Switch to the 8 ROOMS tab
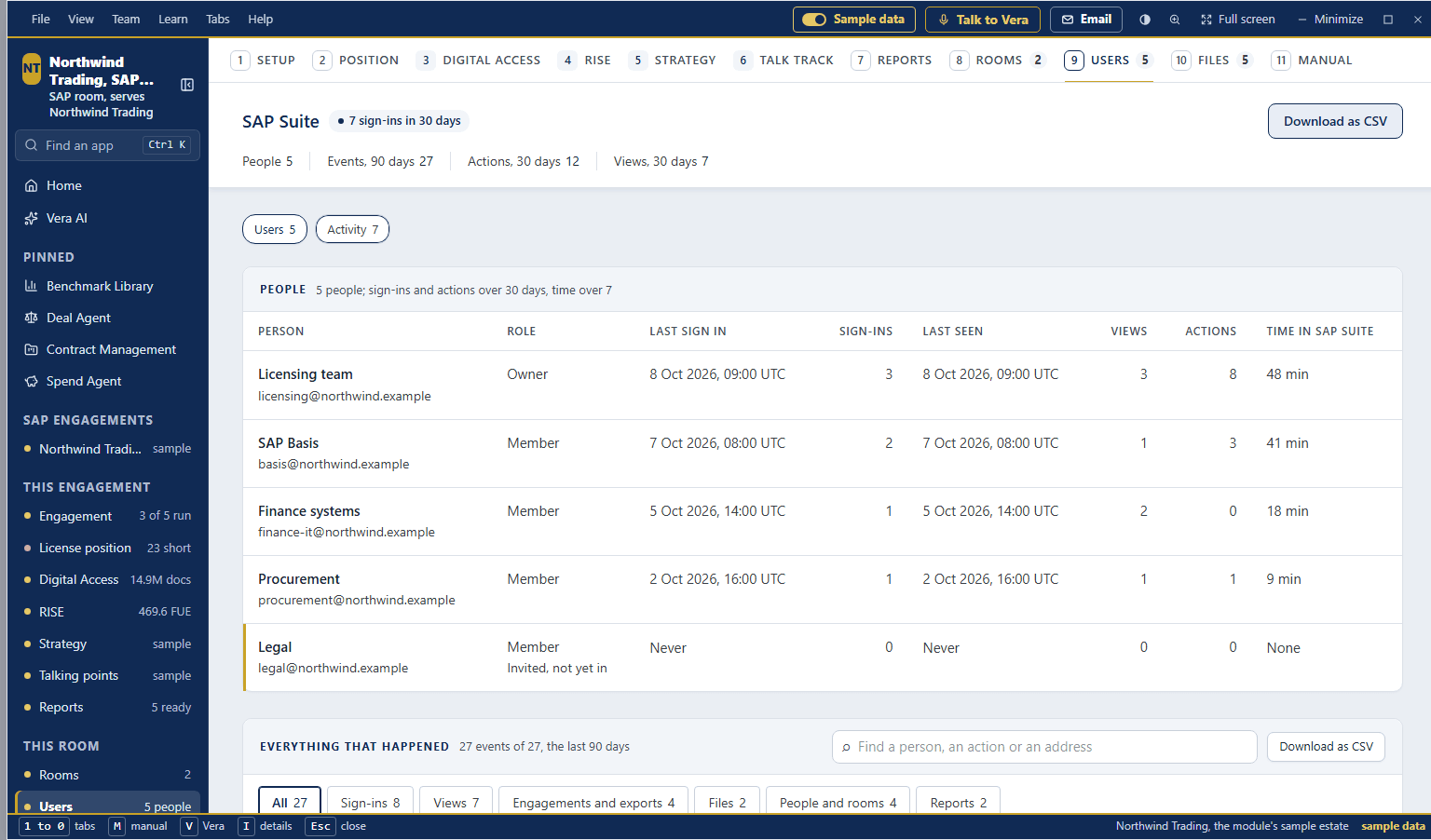 998,61
